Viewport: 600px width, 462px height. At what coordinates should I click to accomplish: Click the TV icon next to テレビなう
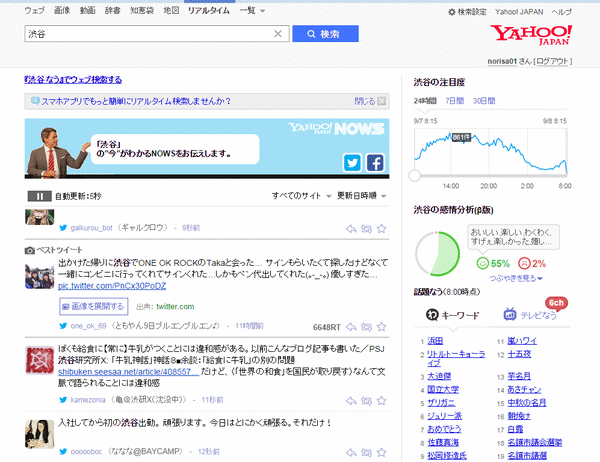(x=510, y=314)
